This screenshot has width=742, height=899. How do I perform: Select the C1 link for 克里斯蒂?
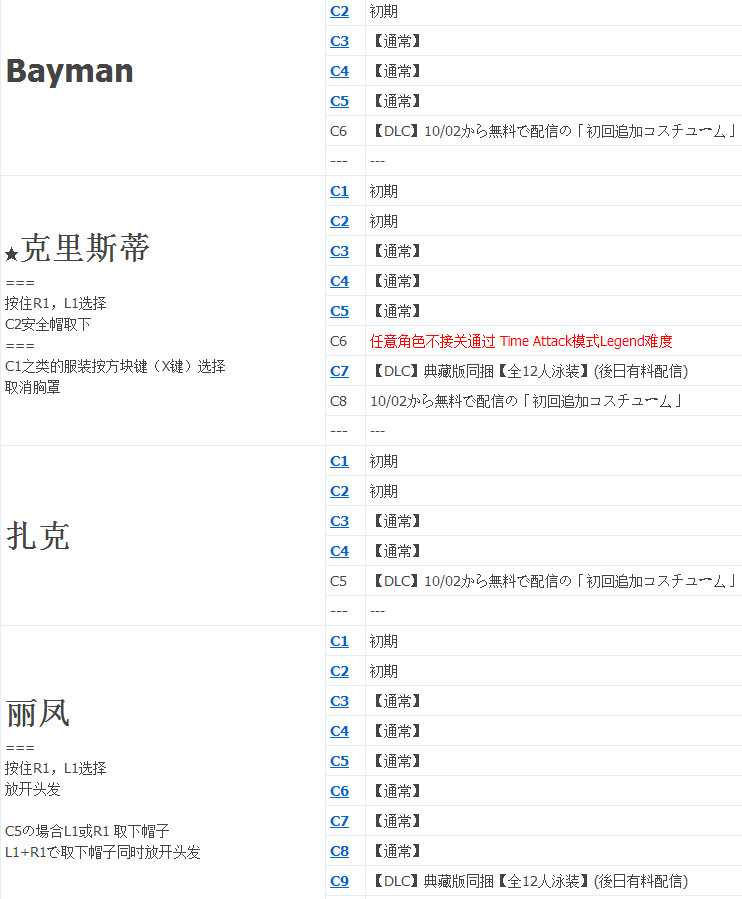click(339, 191)
